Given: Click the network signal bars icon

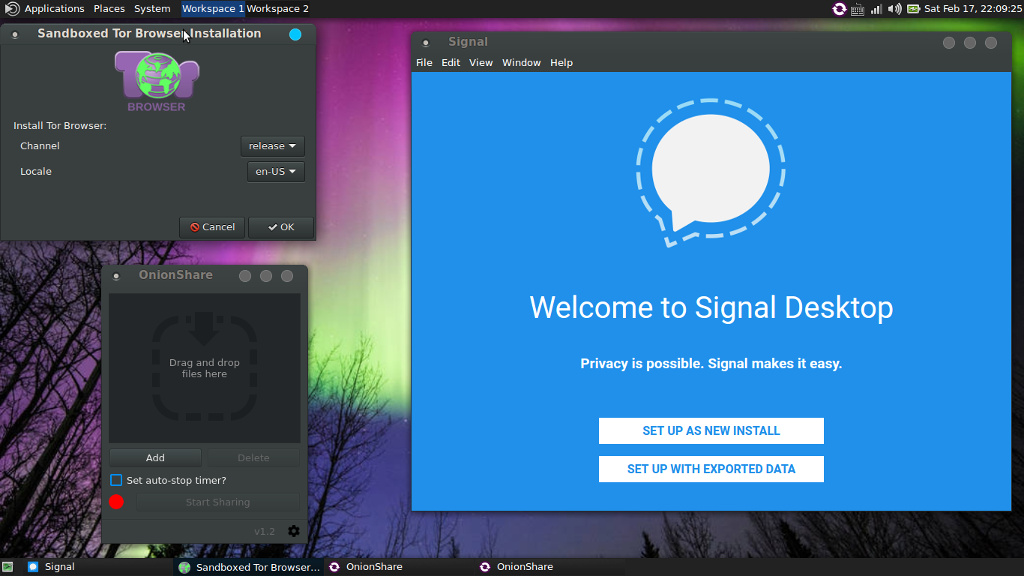Looking at the screenshot, I should [x=876, y=9].
